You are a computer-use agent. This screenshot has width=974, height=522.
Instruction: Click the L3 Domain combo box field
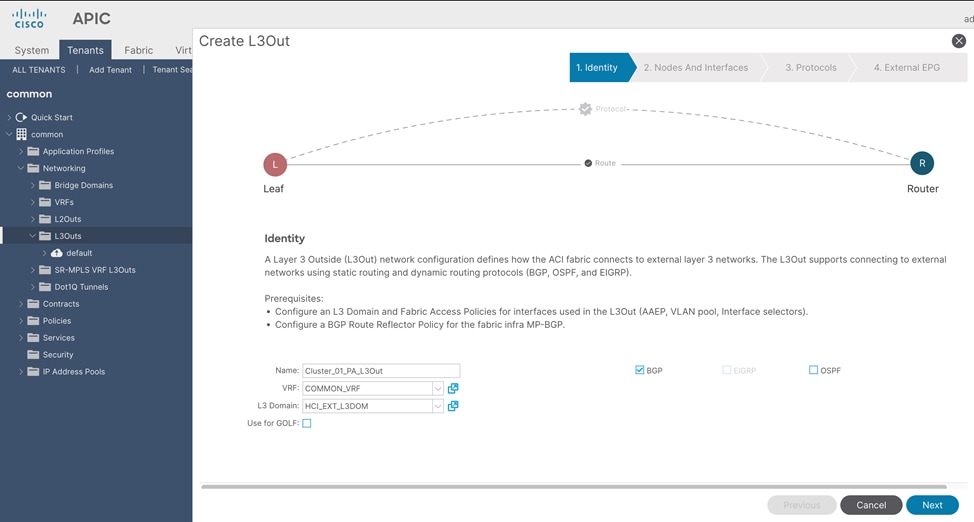(367, 406)
